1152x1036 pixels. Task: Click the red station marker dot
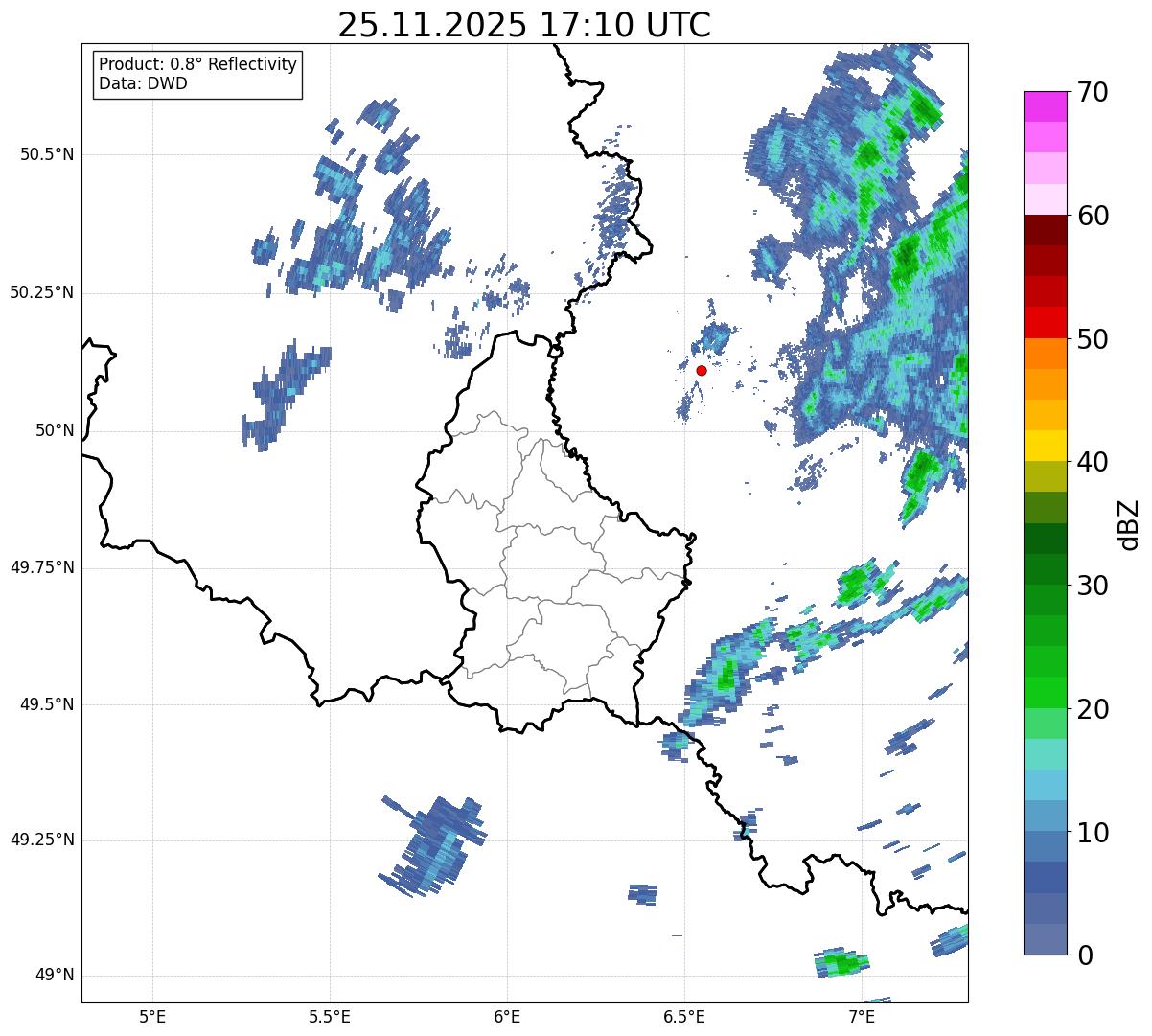702,370
